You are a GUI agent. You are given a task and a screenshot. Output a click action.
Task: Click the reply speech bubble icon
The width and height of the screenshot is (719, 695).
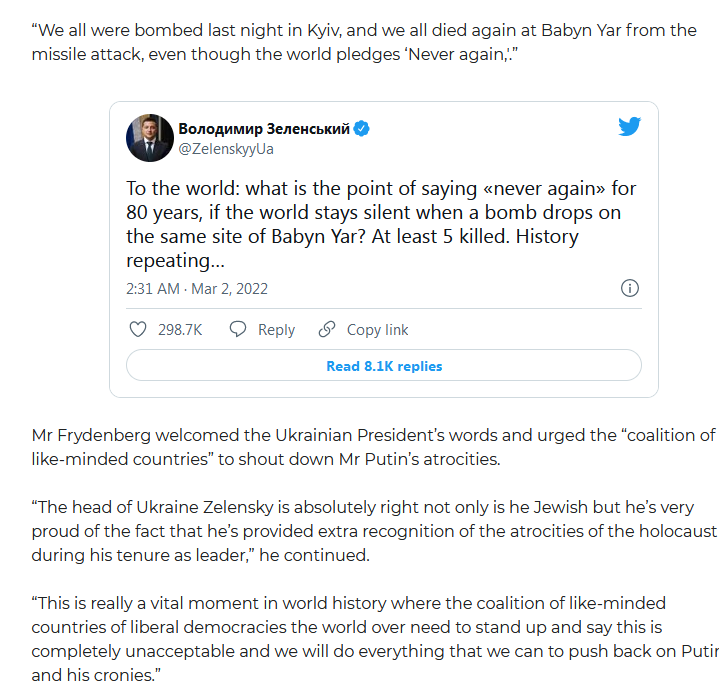(x=238, y=329)
